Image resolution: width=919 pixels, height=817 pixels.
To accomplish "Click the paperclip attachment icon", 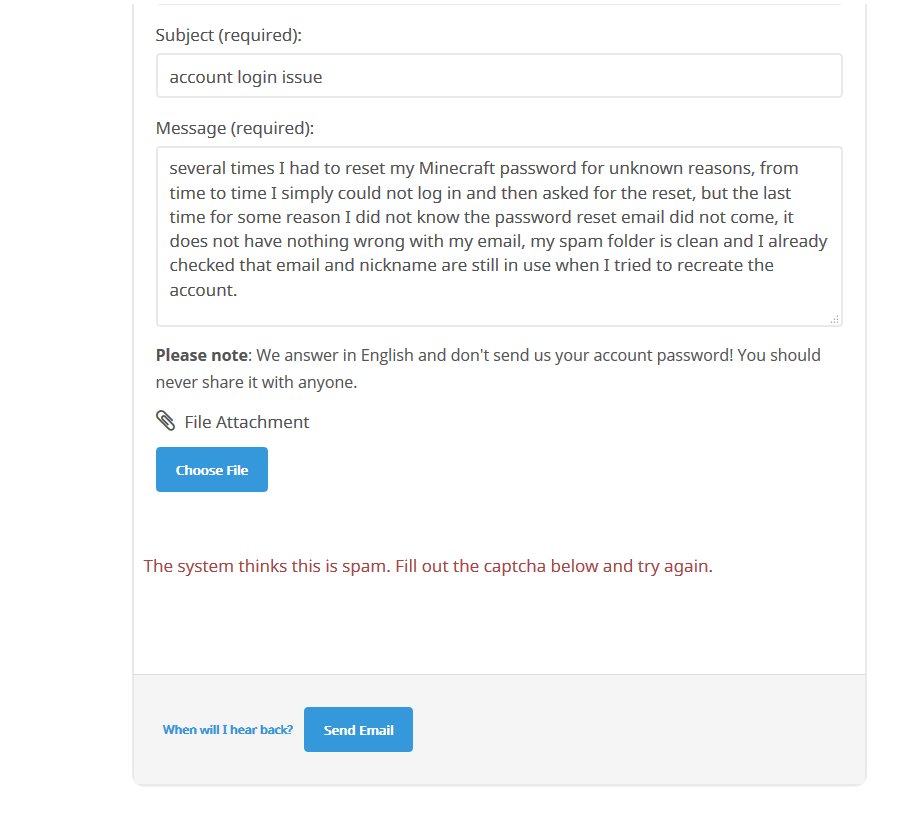I will (x=166, y=421).
